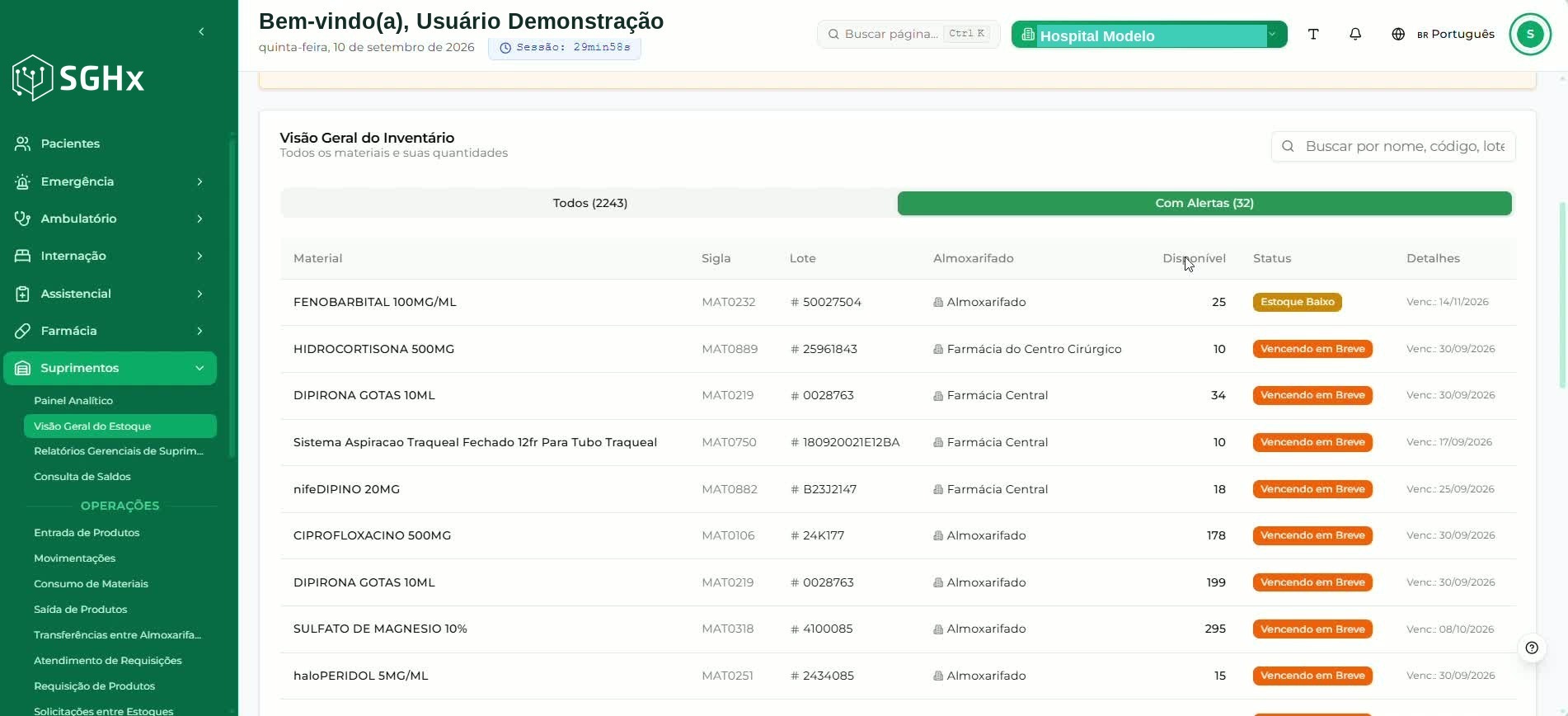
Task: Click the help question mark button
Action: coord(1532,648)
